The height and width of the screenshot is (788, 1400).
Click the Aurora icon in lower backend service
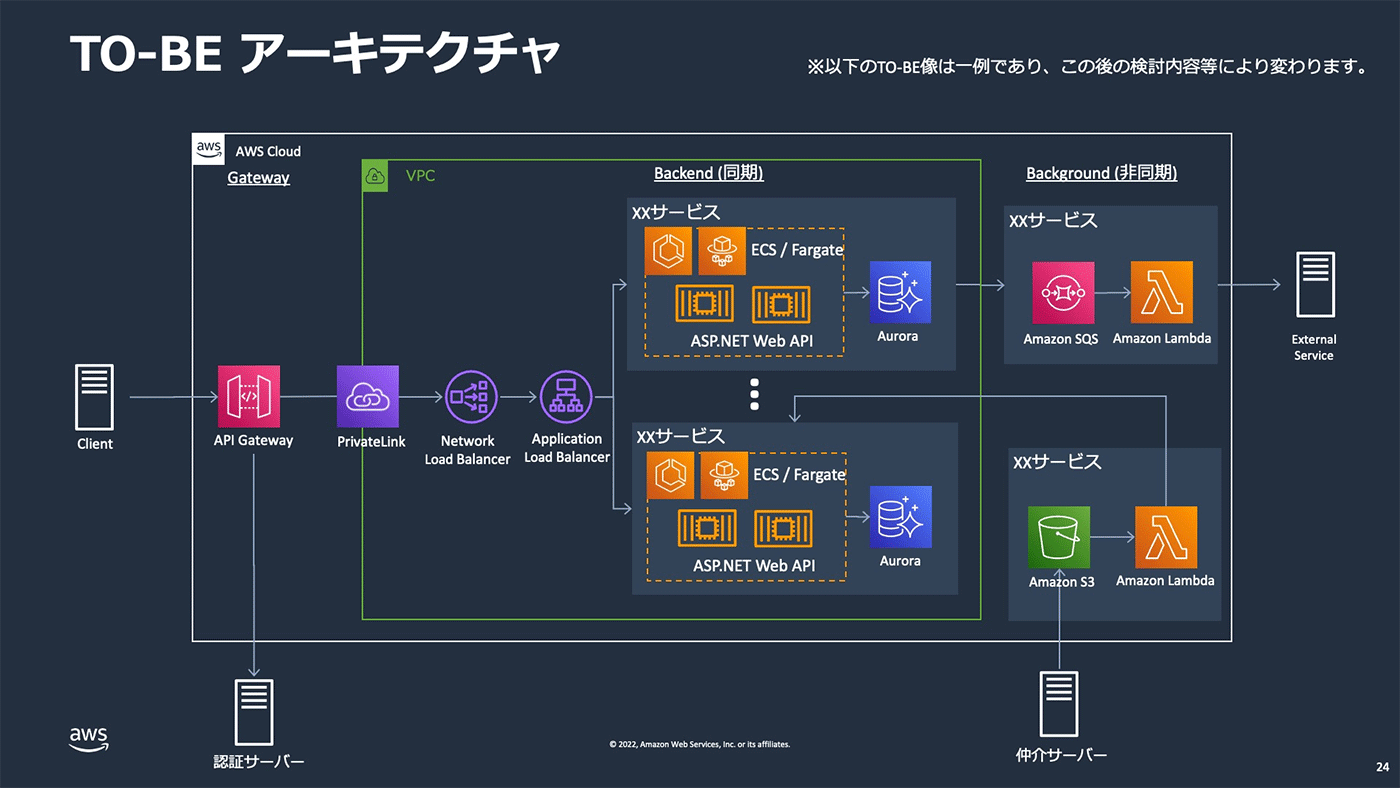pos(900,517)
